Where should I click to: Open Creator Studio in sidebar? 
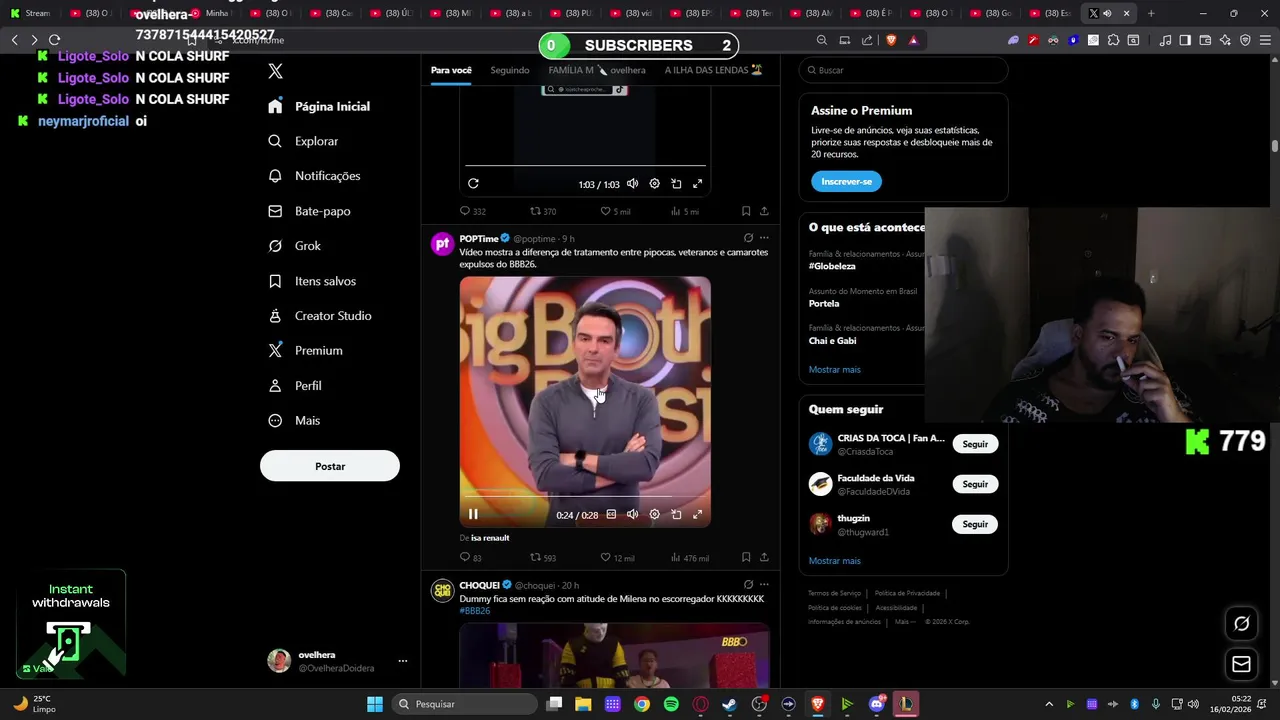coord(319,316)
